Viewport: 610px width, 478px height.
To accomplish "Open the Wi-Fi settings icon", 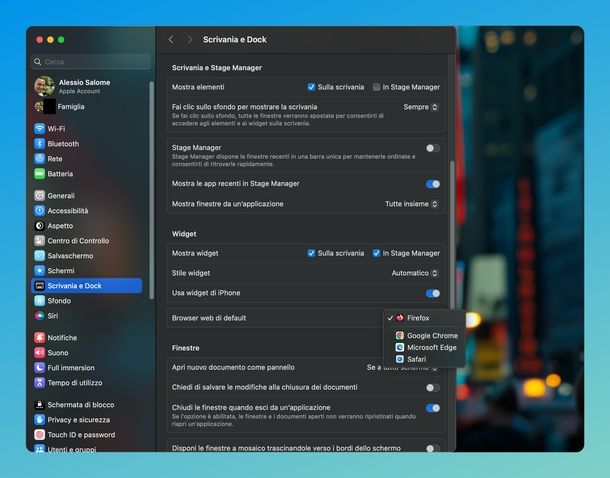I will click(x=39, y=129).
